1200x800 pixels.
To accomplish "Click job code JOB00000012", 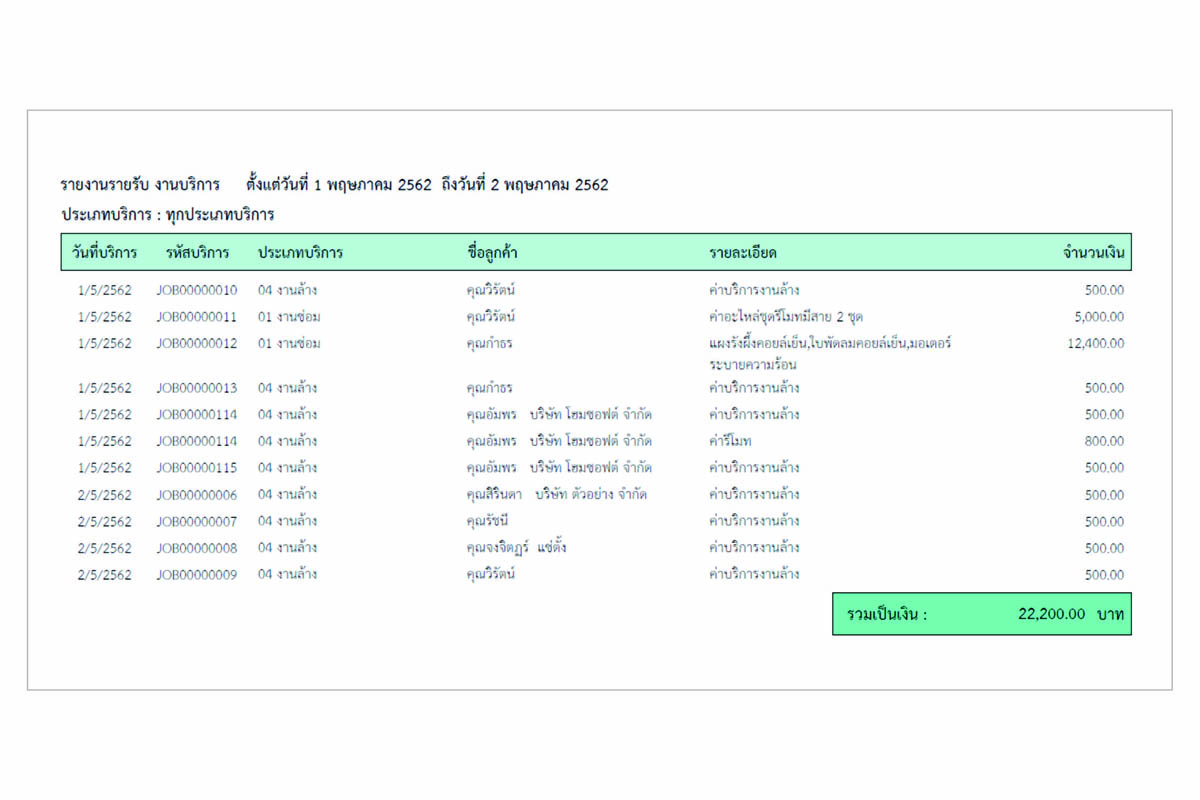I will click(x=197, y=344).
